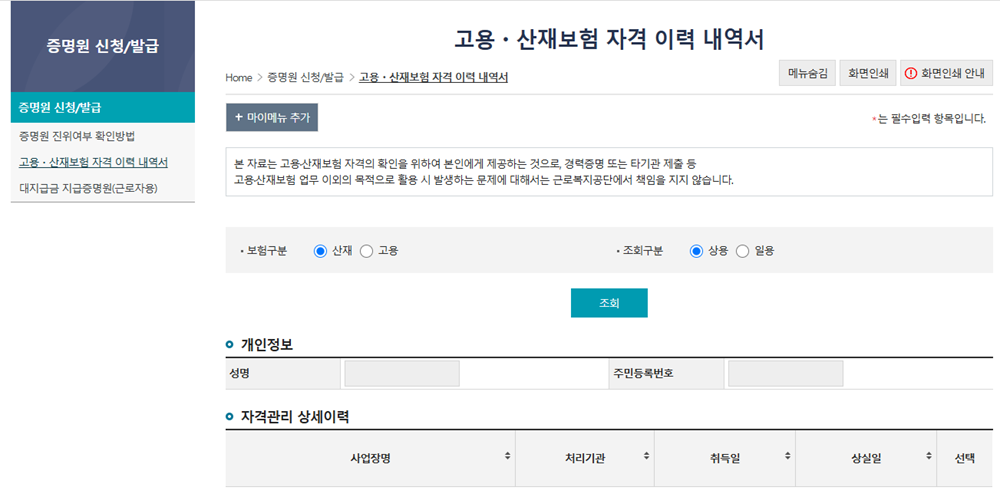
Task: Select the 상용 inquiry type radio
Action: tap(696, 251)
